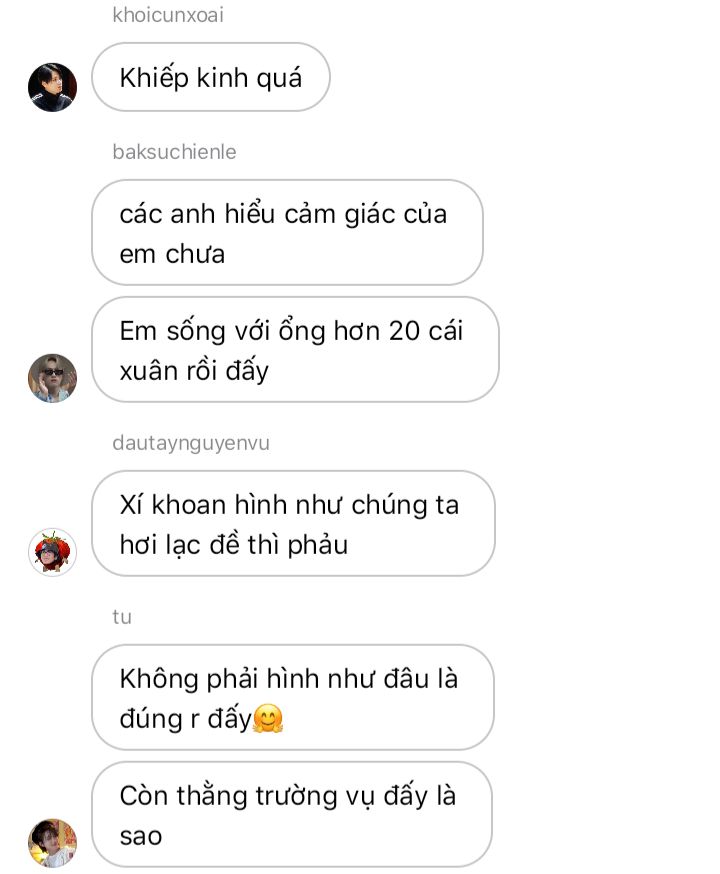Tap the 'Xí khoan hình như' message
Screen dimensions: 720x874
click(x=293, y=523)
